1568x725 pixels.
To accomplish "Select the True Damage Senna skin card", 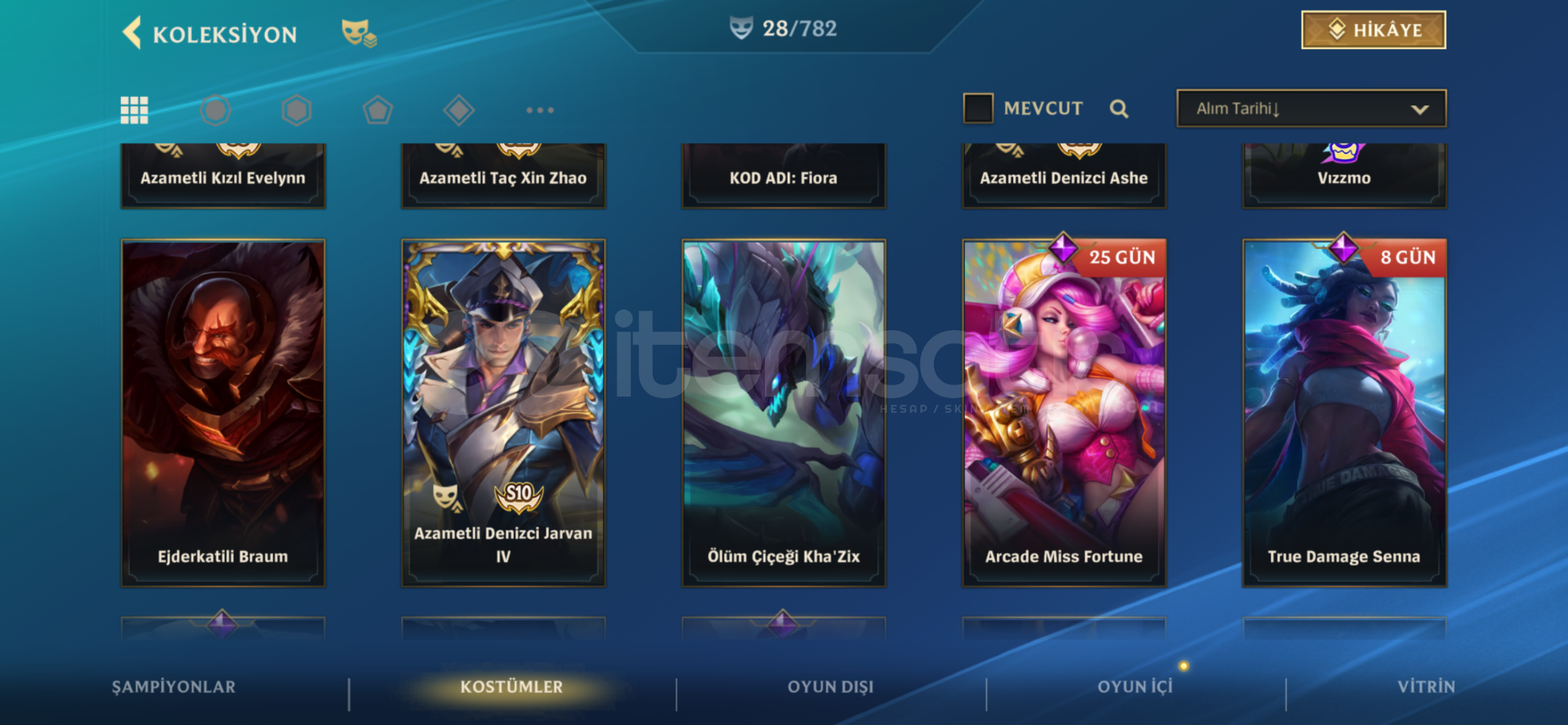I will coord(1345,414).
